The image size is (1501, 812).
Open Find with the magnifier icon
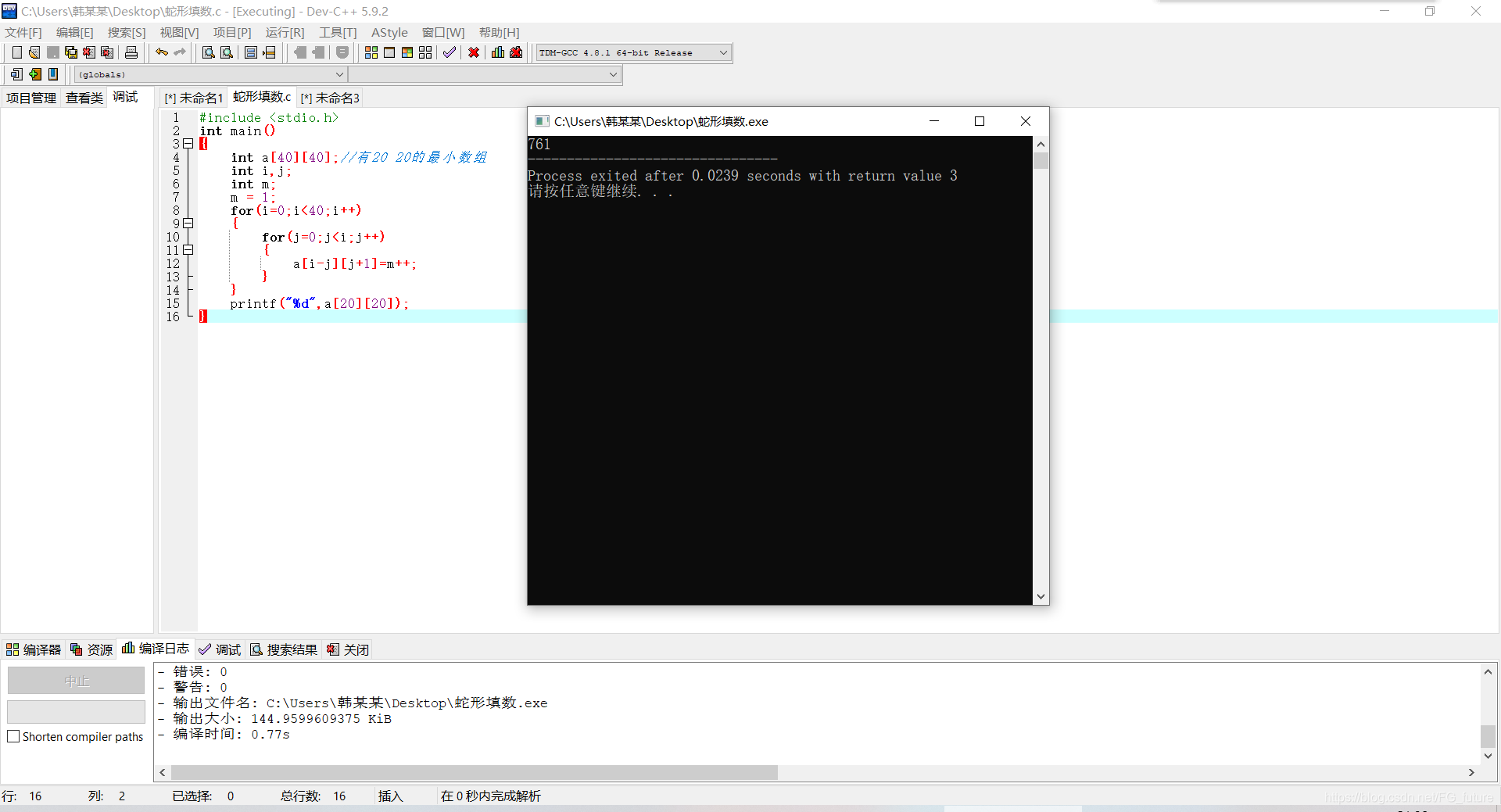[x=208, y=52]
